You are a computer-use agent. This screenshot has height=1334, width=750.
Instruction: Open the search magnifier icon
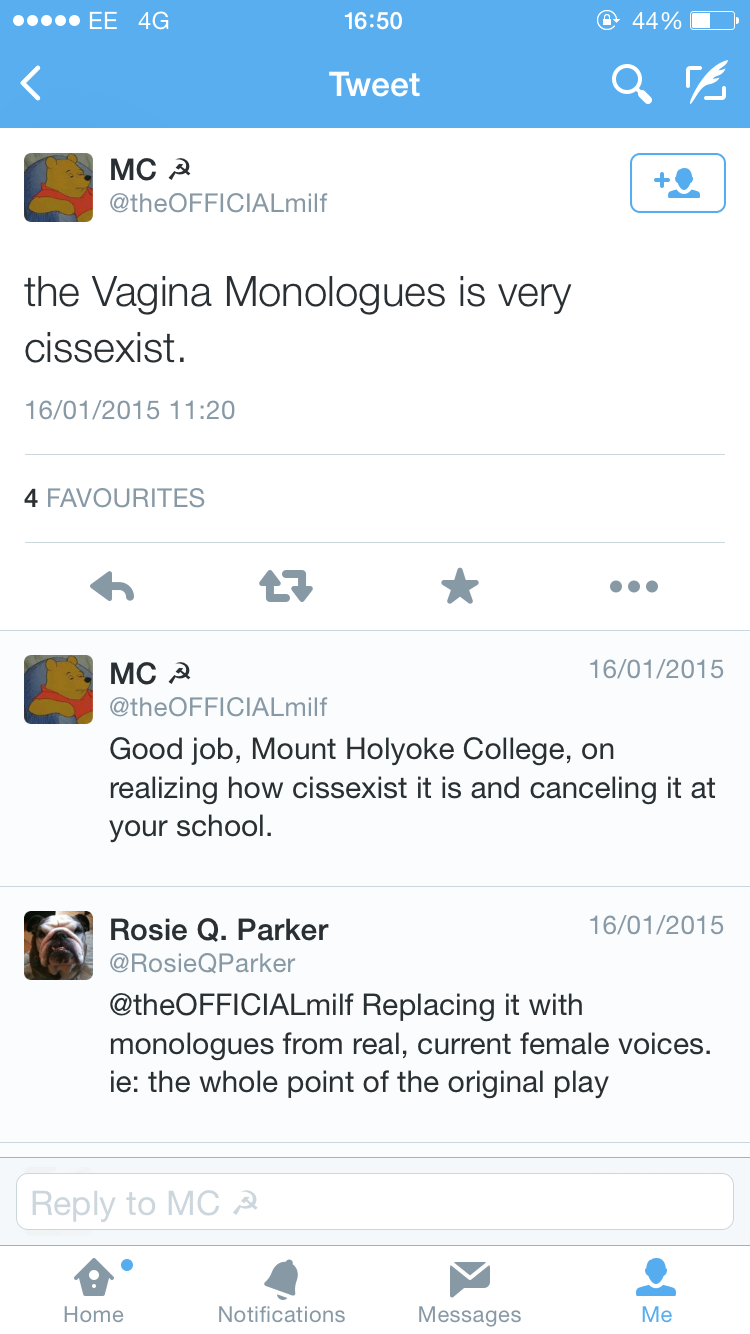(631, 84)
